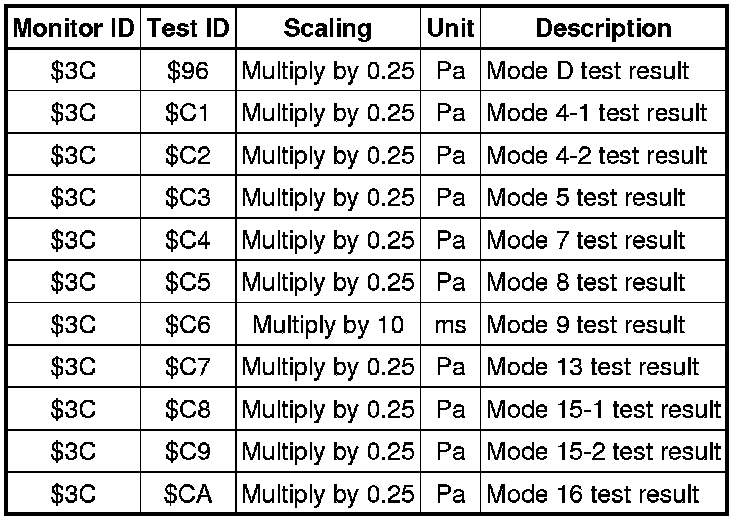Viewport: 752px width, 522px height.
Task: Click the Monitor ID column header
Action: click(x=75, y=29)
